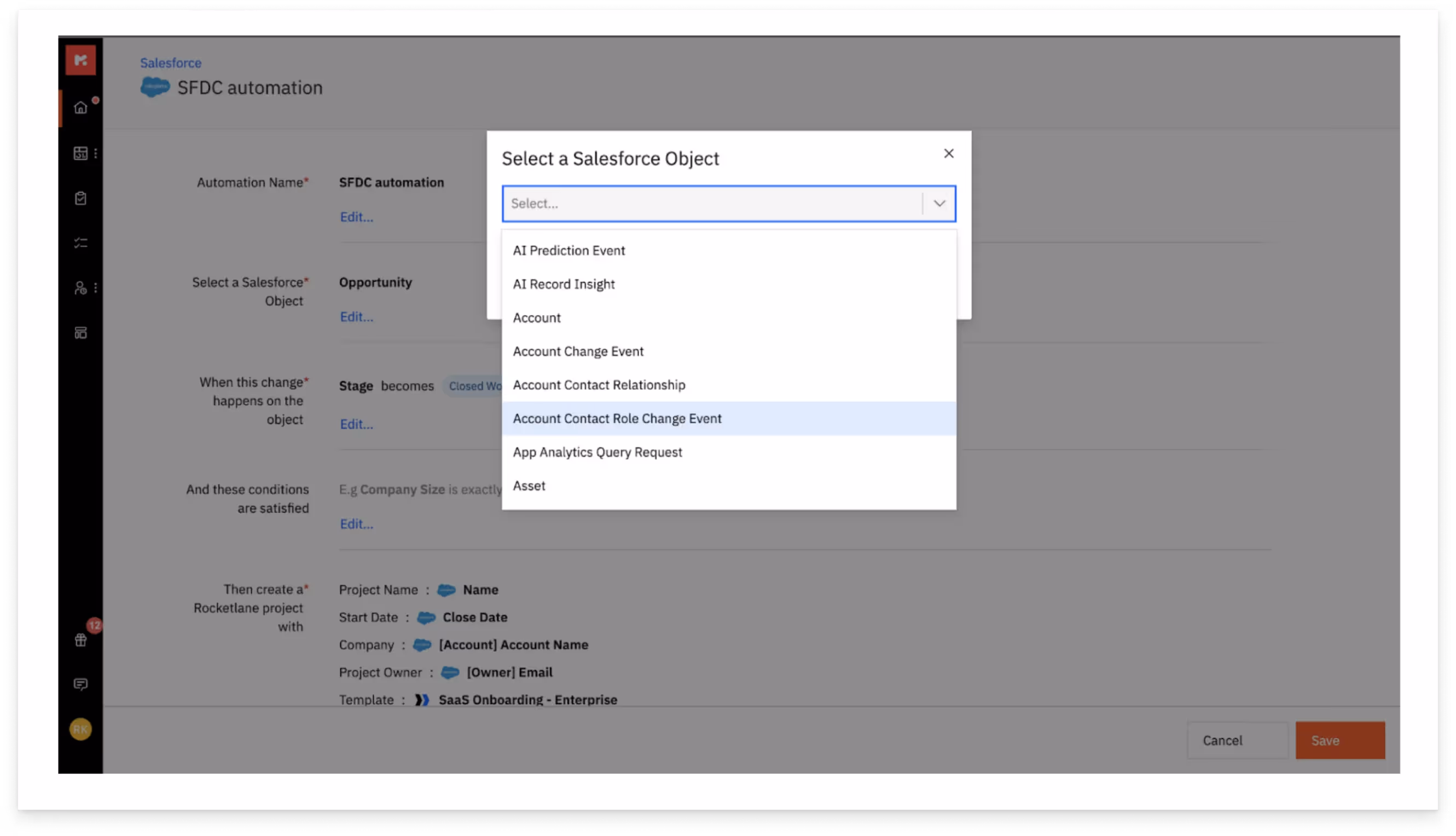Image resolution: width=1456 pixels, height=836 pixels.
Task: Open the people icon in sidebar
Action: [80, 287]
